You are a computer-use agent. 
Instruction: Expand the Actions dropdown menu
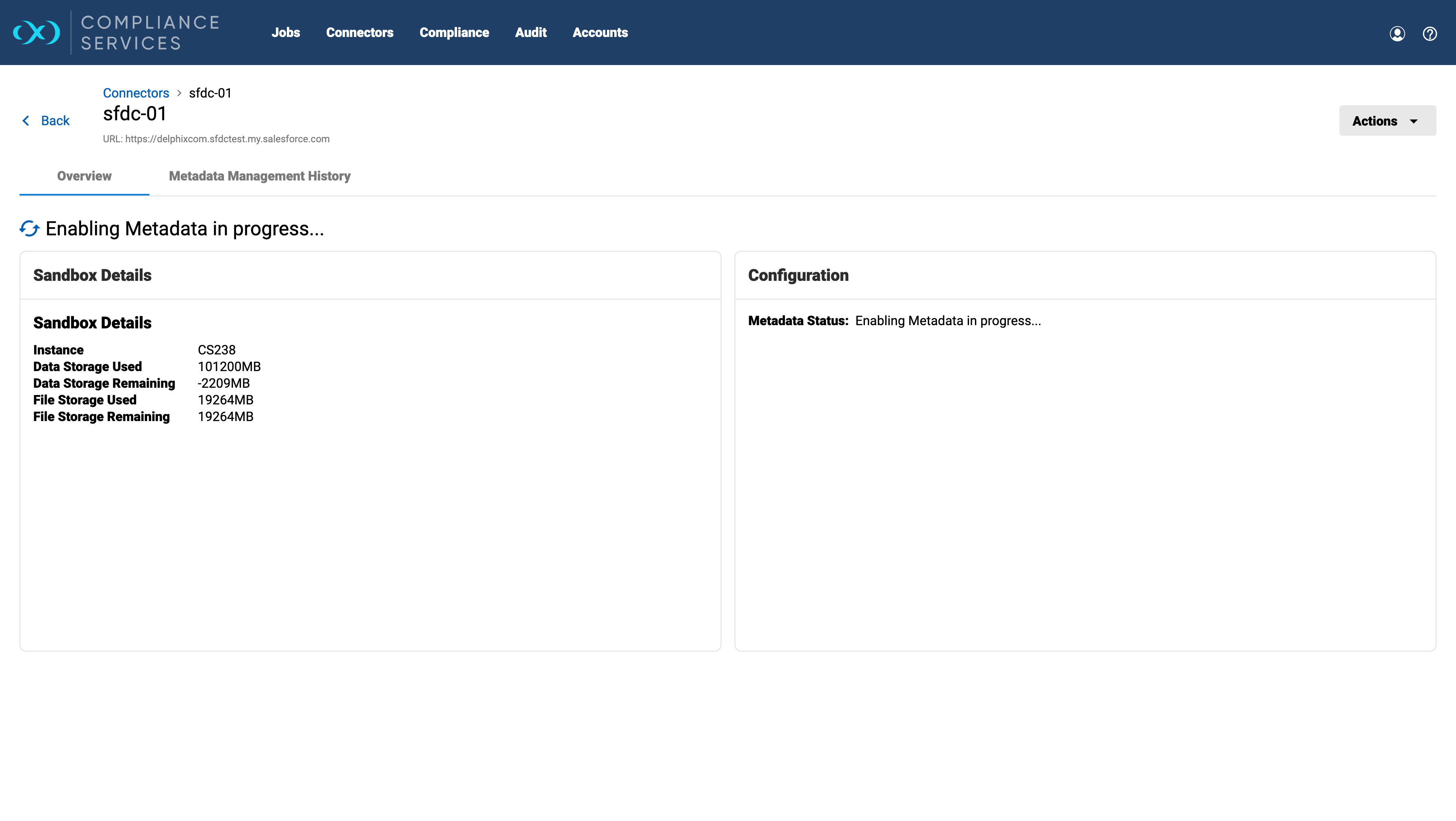click(x=1375, y=120)
